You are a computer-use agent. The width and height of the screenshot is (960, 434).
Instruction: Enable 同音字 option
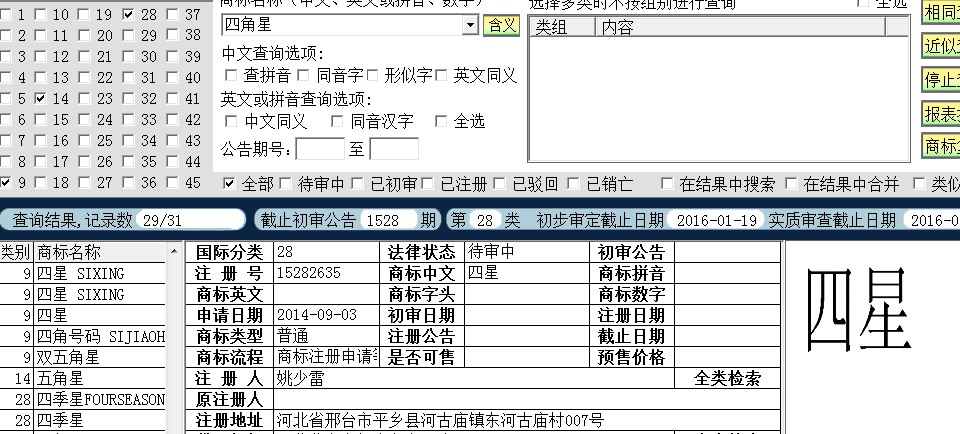click(303, 75)
